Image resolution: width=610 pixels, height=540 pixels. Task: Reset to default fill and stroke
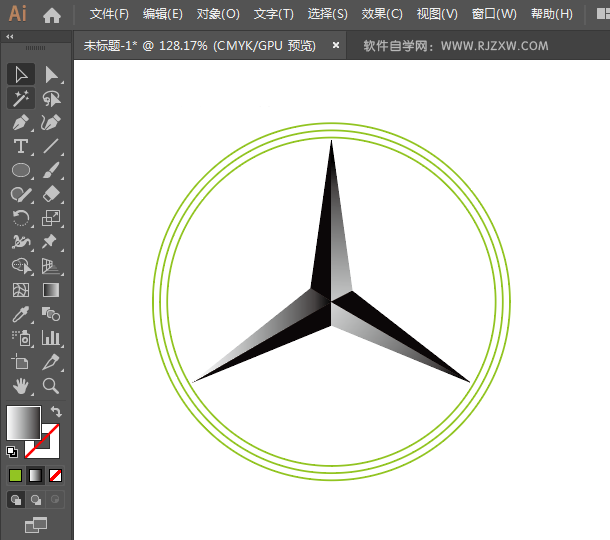pos(12,452)
